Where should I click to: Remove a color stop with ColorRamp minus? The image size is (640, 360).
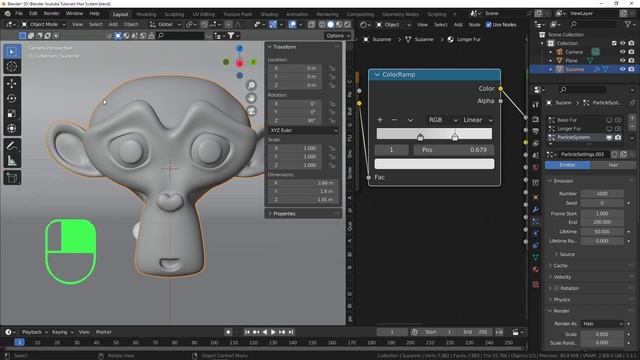coord(394,120)
